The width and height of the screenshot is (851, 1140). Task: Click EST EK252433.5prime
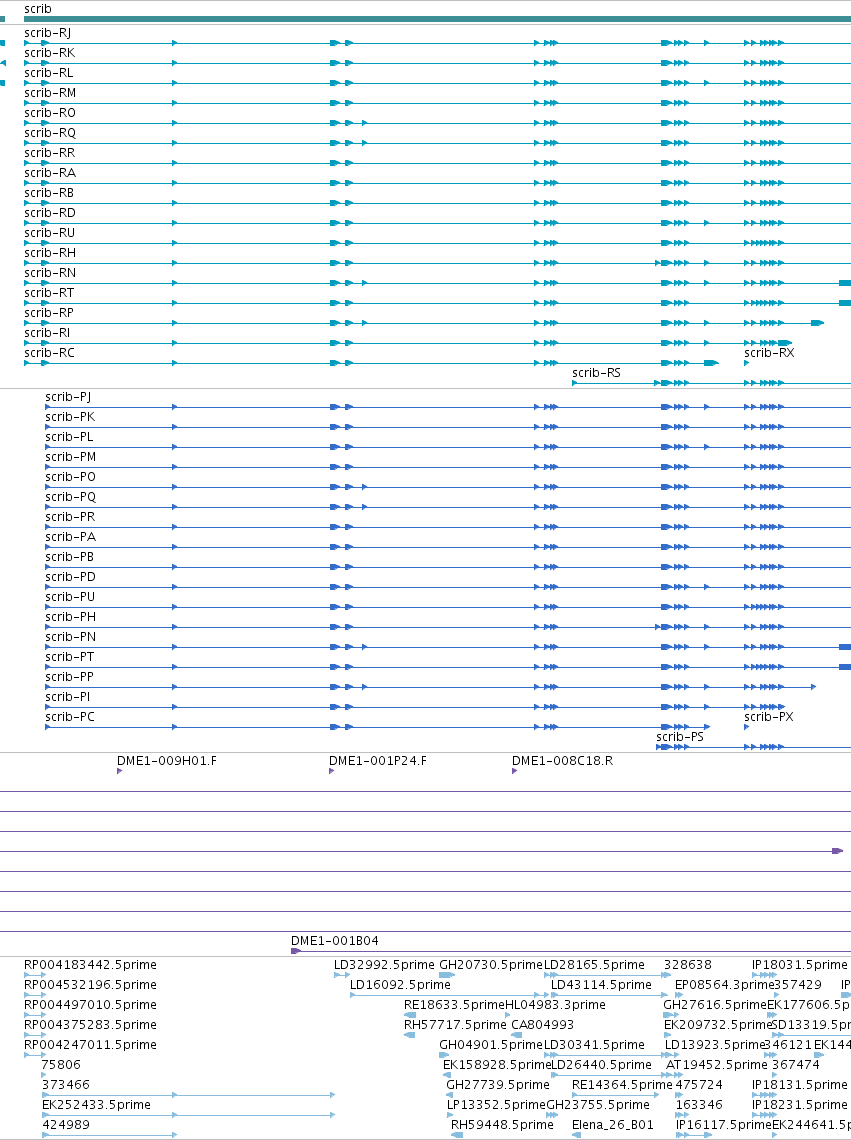click(x=96, y=1104)
